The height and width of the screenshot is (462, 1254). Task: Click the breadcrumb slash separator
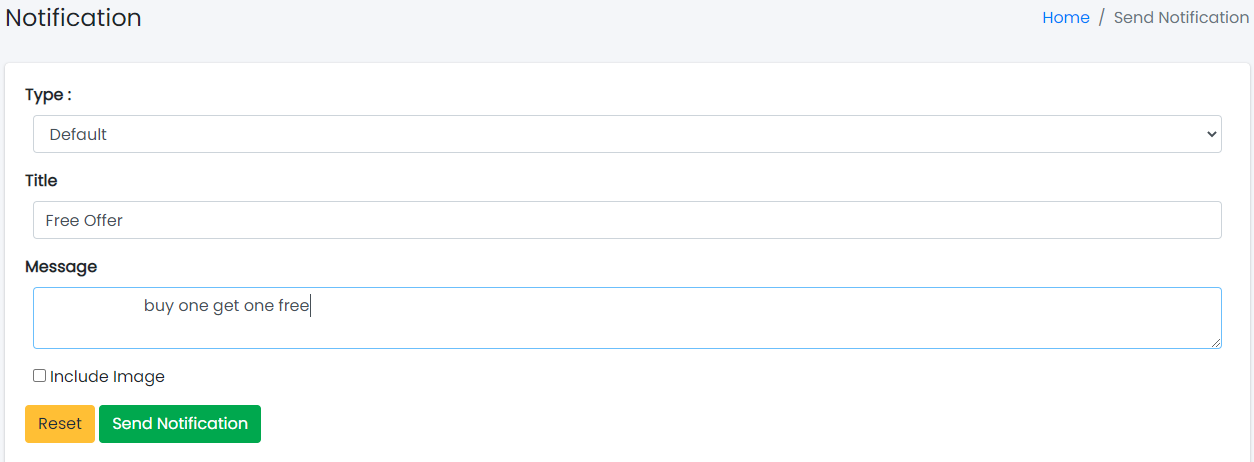click(x=1101, y=18)
